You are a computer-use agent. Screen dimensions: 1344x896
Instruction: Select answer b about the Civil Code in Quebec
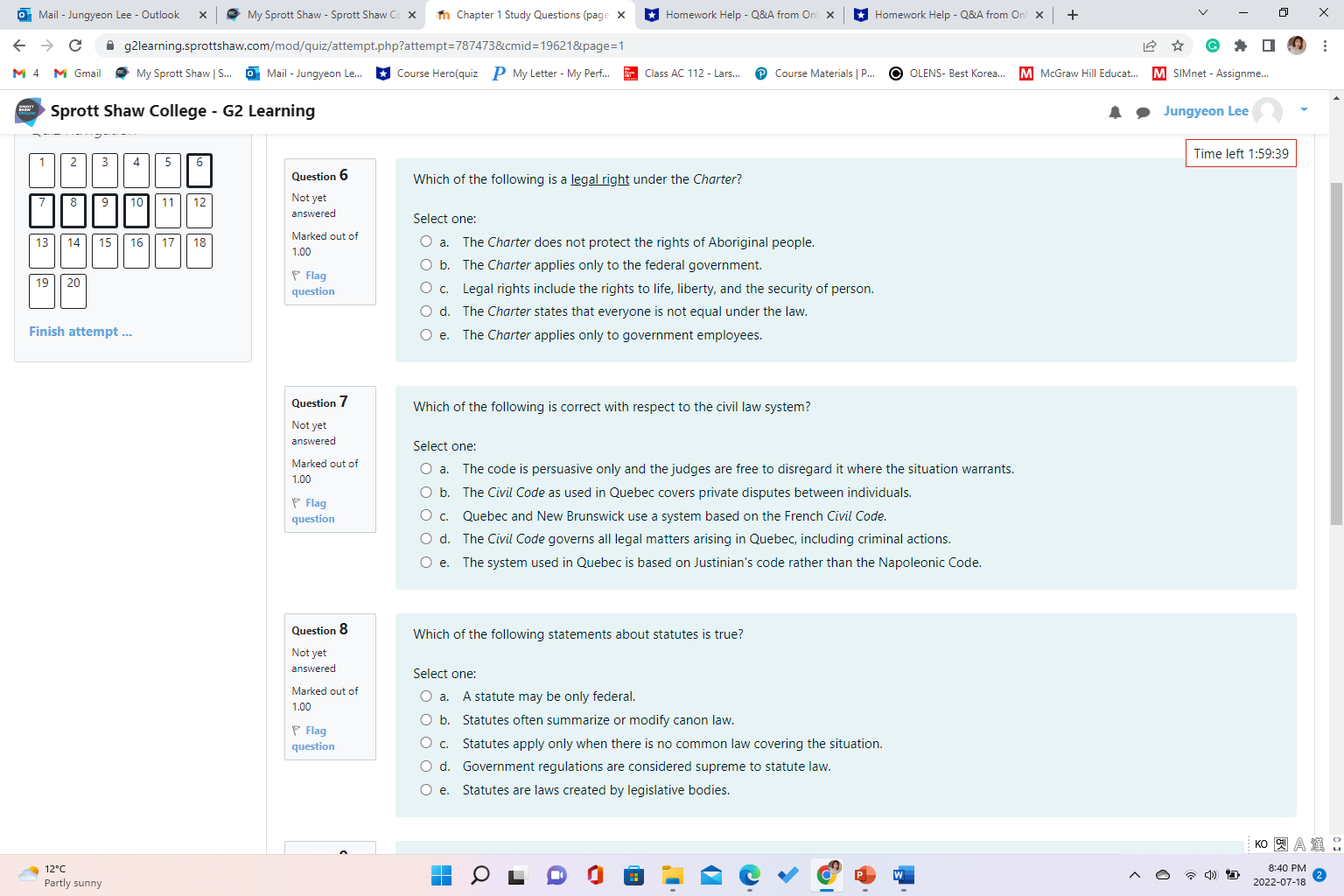[x=426, y=492]
